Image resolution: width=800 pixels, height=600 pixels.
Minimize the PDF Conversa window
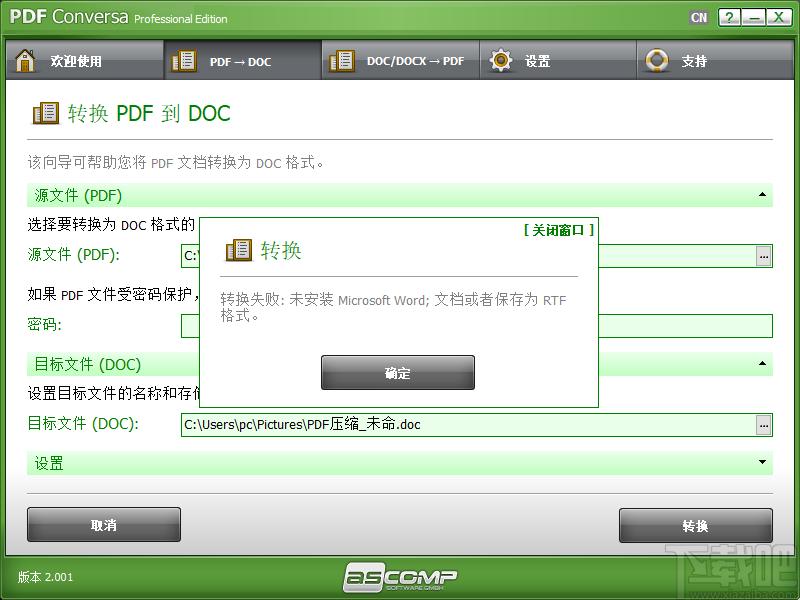[754, 17]
